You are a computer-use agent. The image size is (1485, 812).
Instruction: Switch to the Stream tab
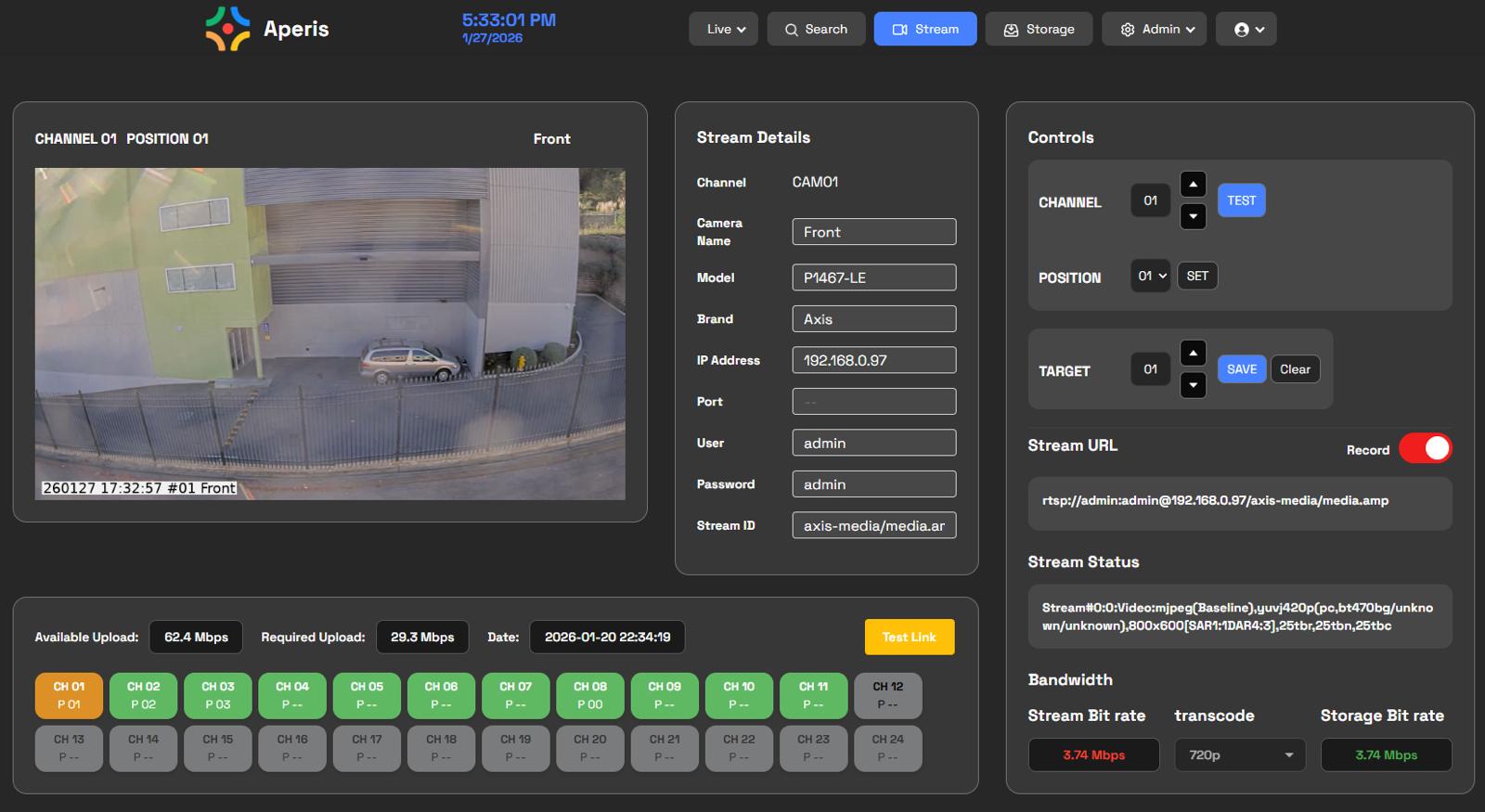pos(924,30)
